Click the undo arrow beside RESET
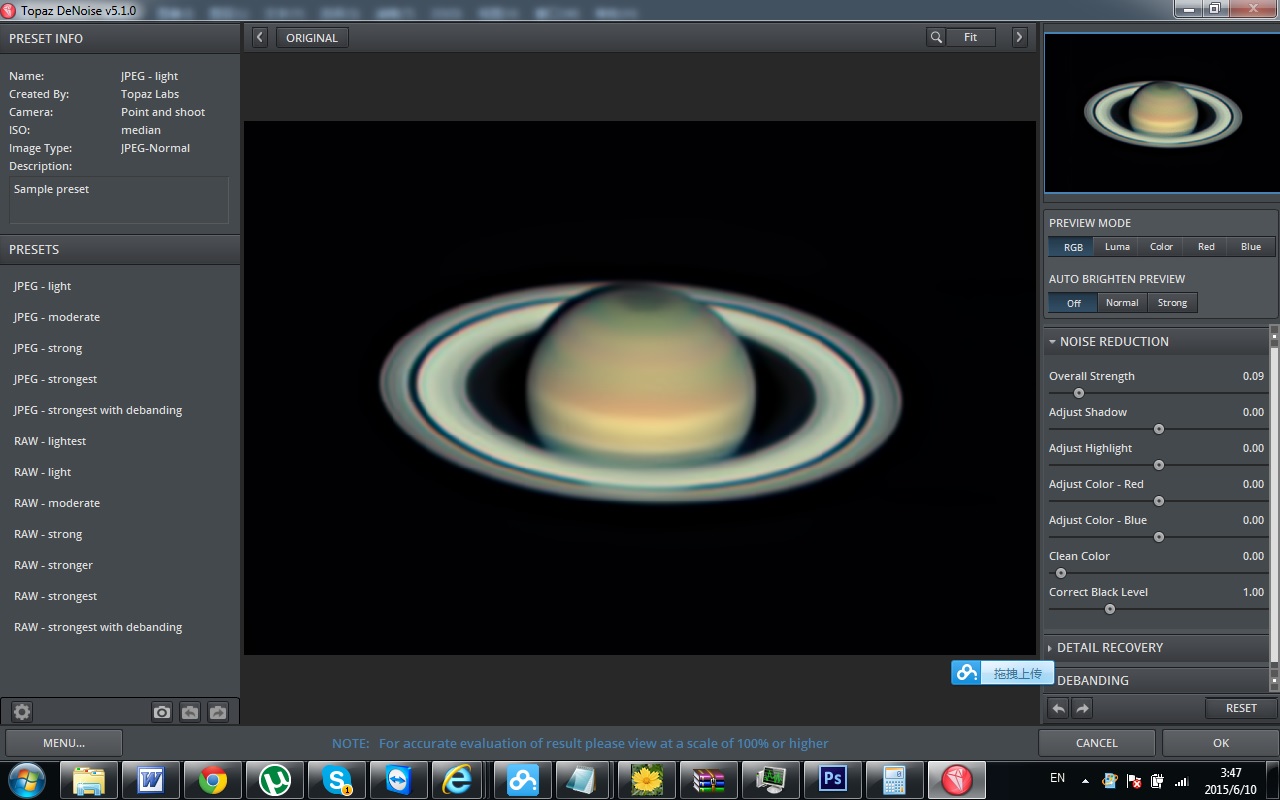 click(x=1058, y=708)
